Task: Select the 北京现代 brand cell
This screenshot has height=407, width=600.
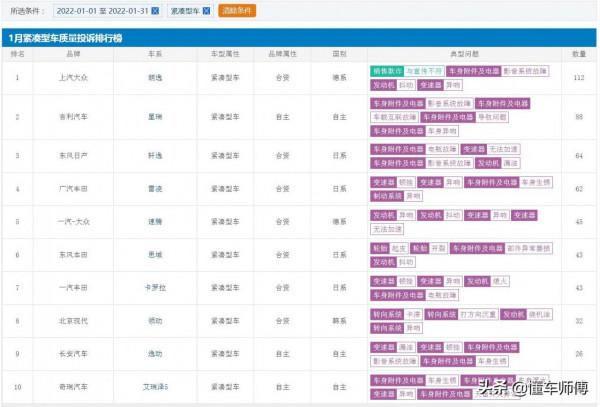Action: click(x=73, y=321)
